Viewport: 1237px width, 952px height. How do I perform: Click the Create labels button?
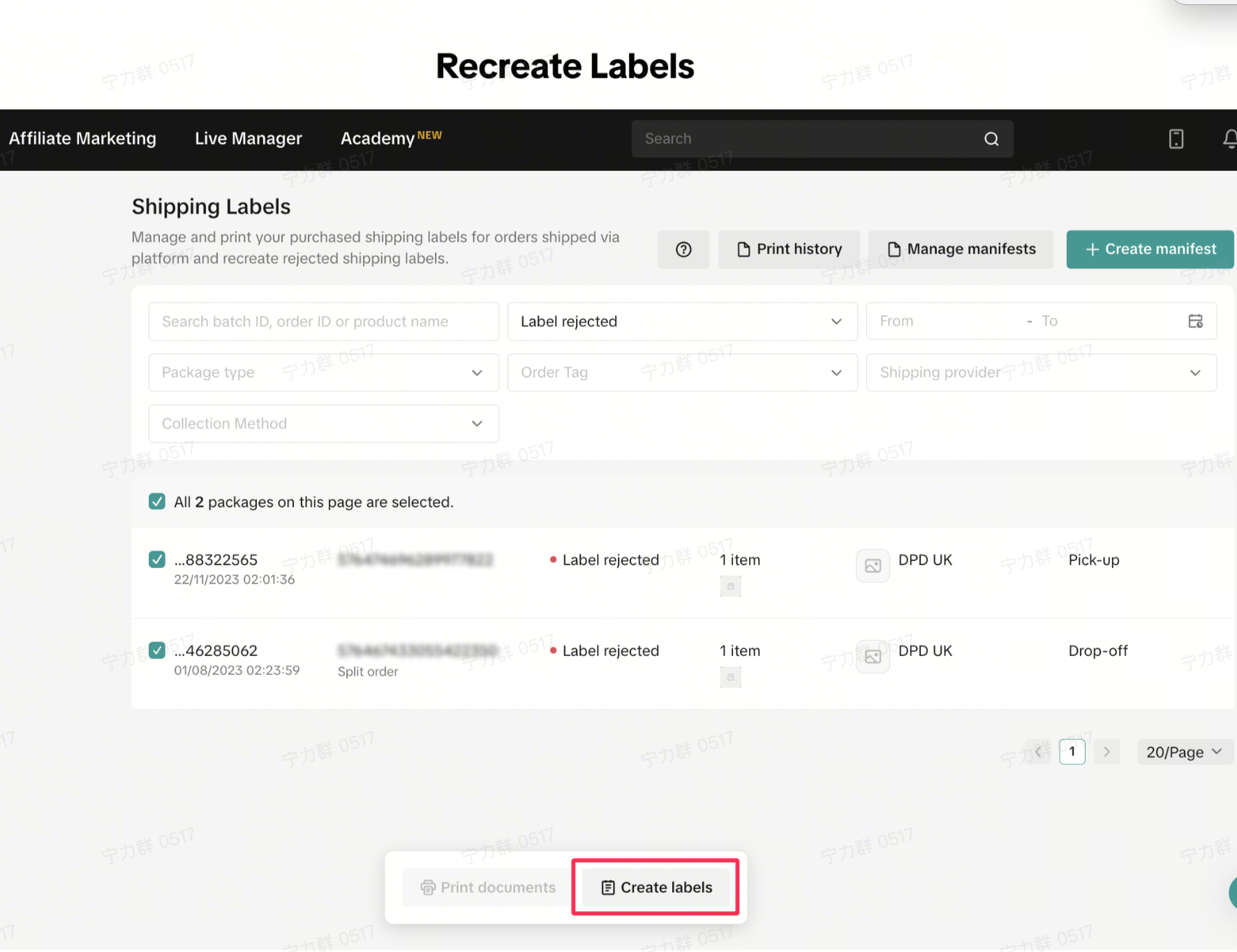coord(656,887)
